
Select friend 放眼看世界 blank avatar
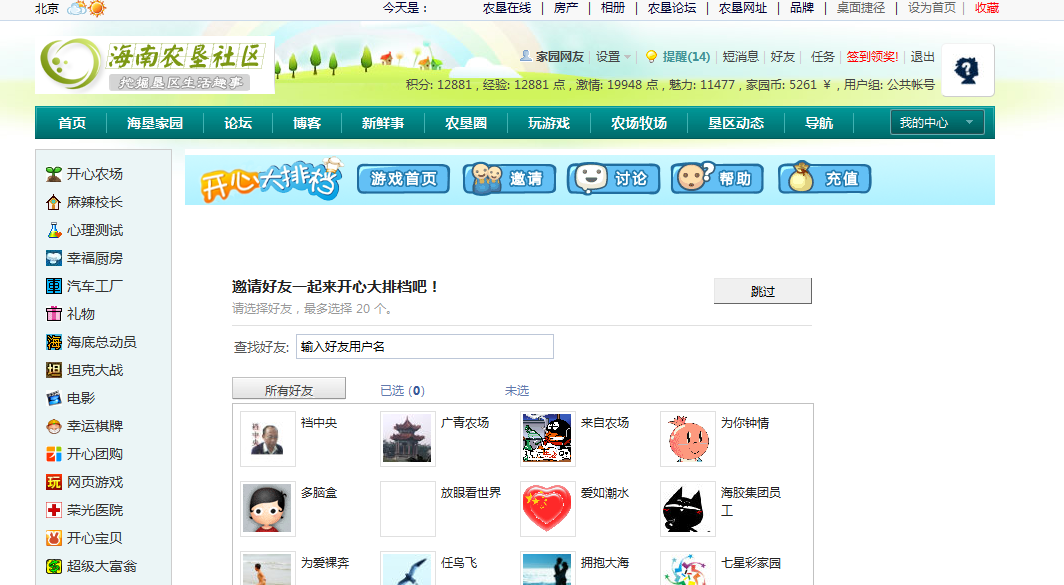click(408, 509)
